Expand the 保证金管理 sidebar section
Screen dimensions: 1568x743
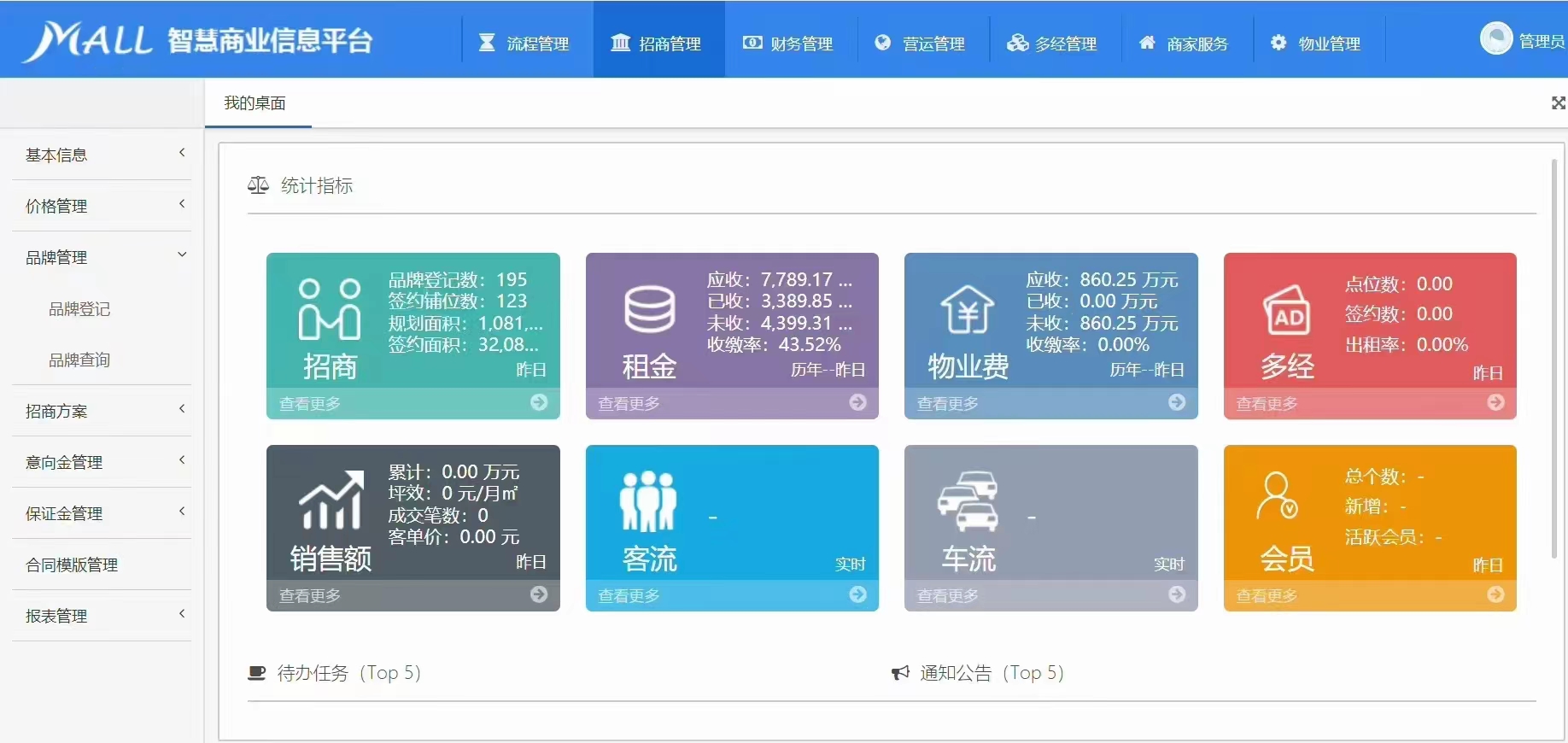click(x=102, y=513)
